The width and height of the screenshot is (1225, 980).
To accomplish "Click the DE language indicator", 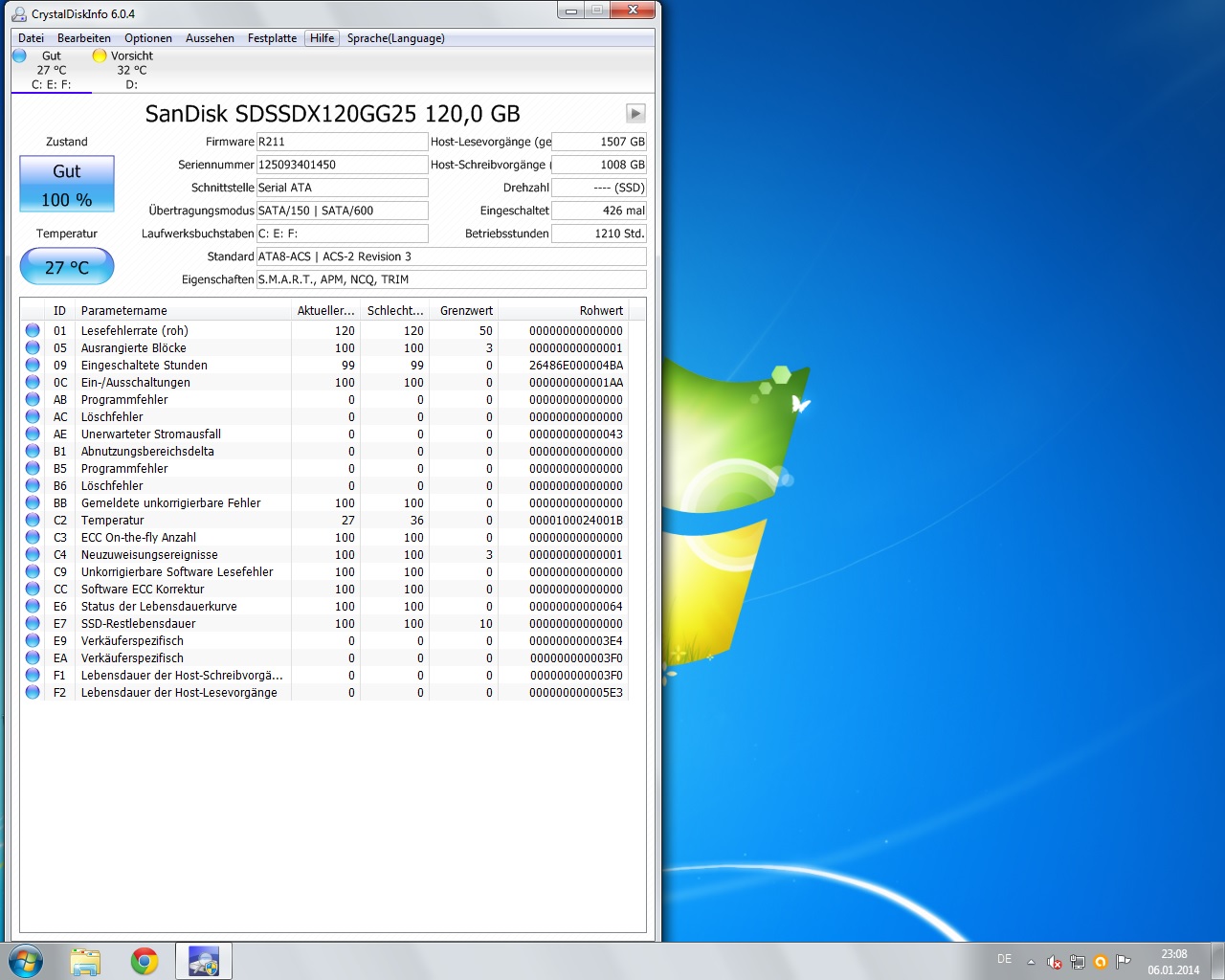I will [1004, 959].
